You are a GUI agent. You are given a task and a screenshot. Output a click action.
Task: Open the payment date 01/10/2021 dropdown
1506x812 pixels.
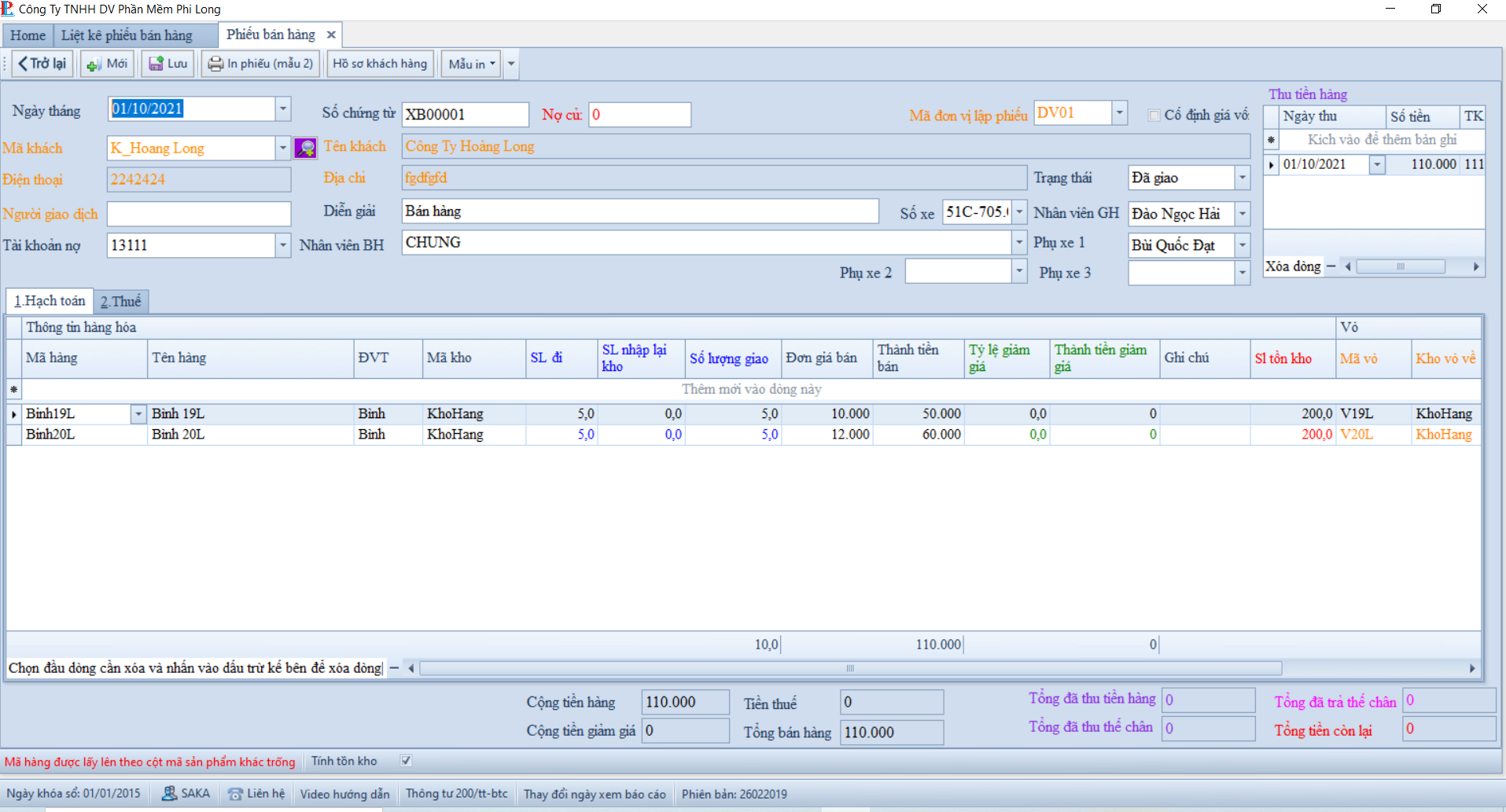pyautogui.click(x=1377, y=164)
